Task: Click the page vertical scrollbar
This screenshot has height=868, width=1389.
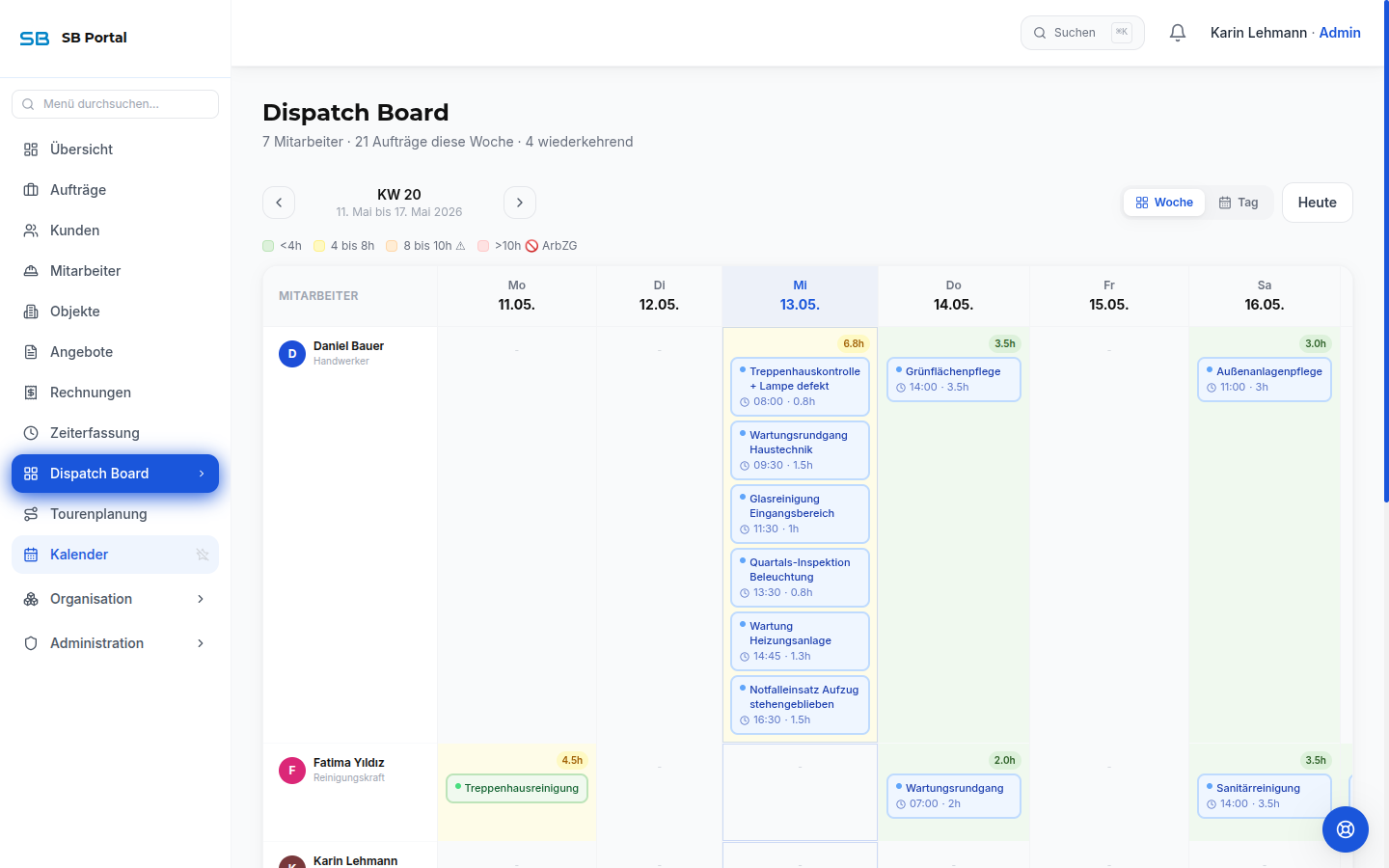Action: pos(1386,251)
